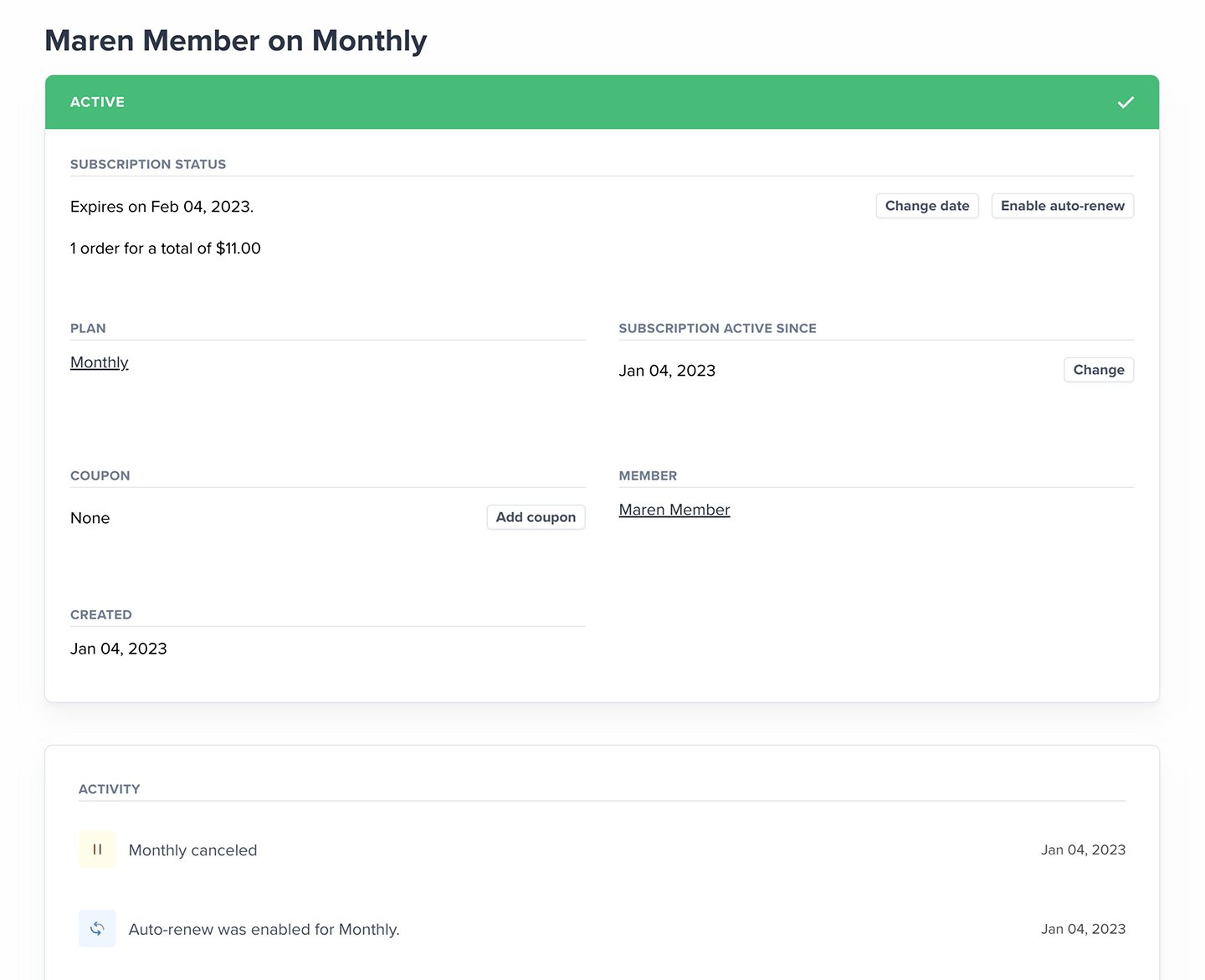Click the auto-renew sync arrows icon

coord(97,929)
